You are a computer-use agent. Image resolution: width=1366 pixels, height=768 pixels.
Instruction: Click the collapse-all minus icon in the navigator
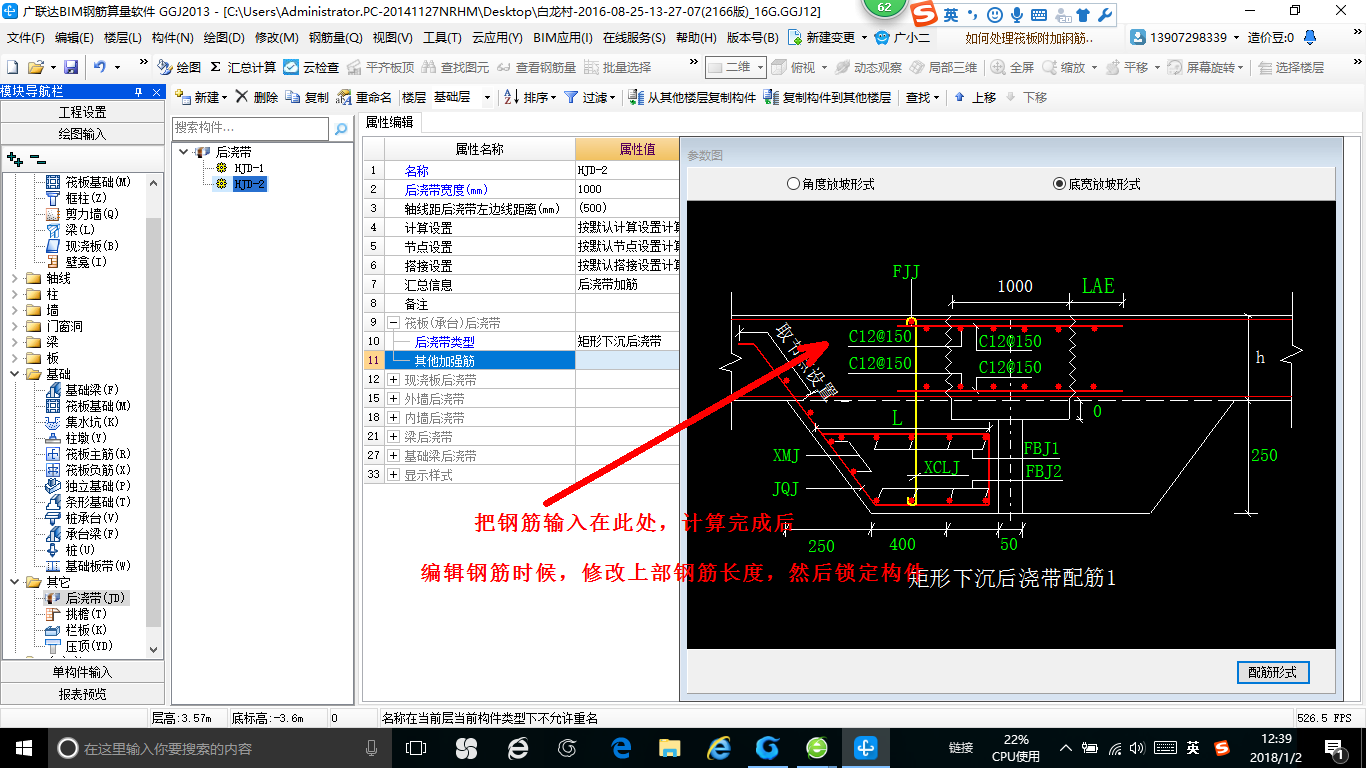coord(37,158)
